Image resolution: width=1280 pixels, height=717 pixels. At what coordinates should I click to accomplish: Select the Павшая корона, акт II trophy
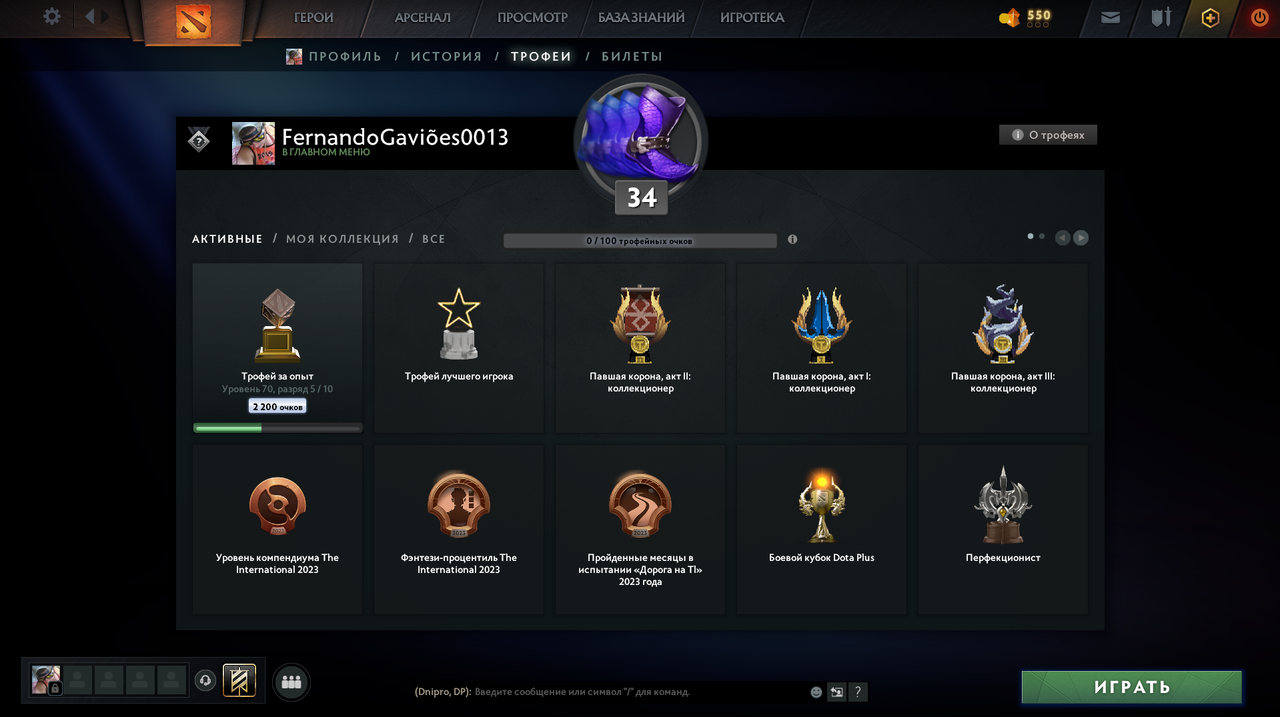tap(640, 348)
